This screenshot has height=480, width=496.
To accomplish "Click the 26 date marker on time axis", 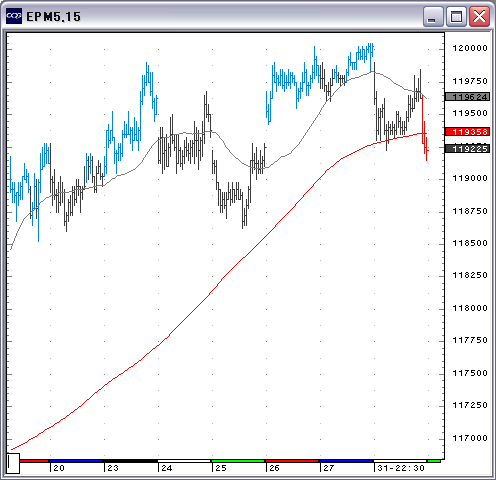I will tap(274, 468).
